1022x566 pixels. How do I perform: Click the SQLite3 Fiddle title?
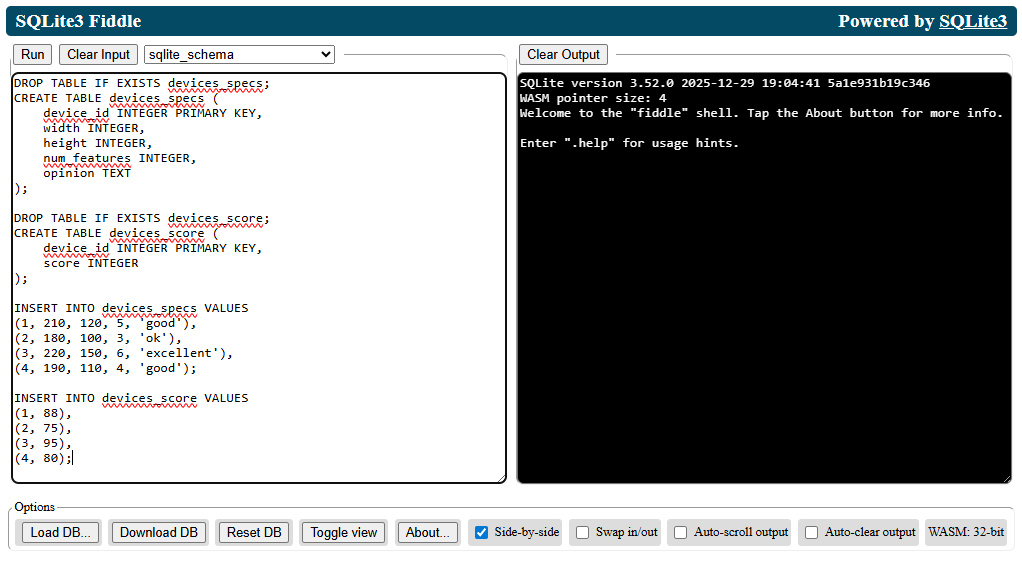click(78, 22)
